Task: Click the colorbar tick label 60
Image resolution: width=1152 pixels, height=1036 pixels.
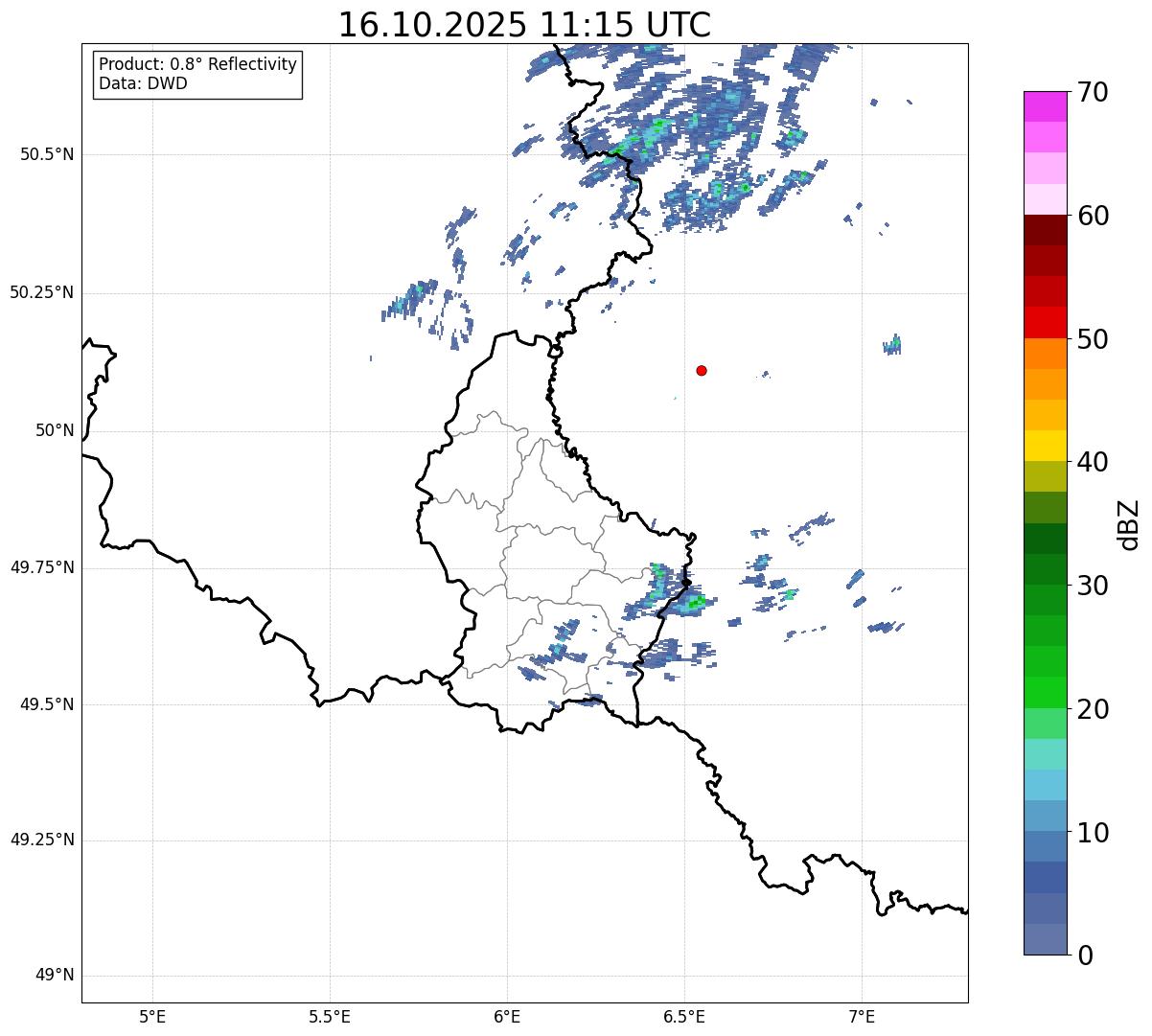Action: click(x=1094, y=217)
